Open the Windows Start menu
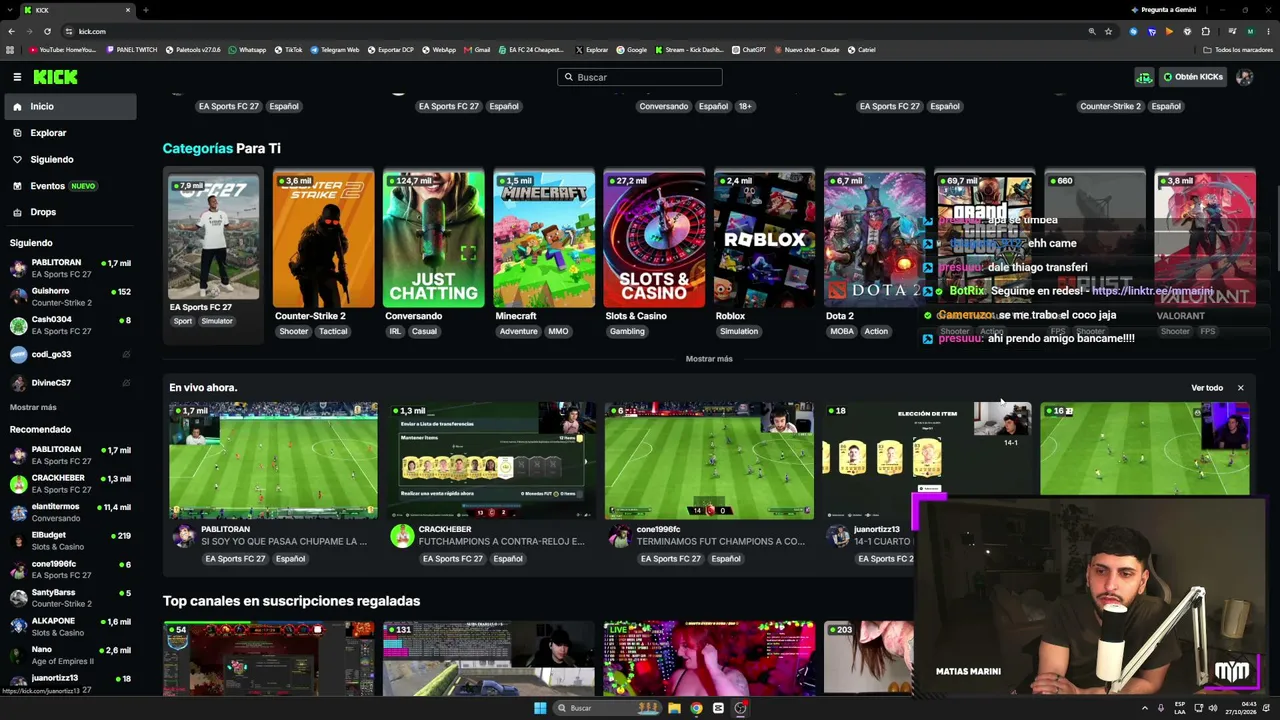 pyautogui.click(x=540, y=708)
